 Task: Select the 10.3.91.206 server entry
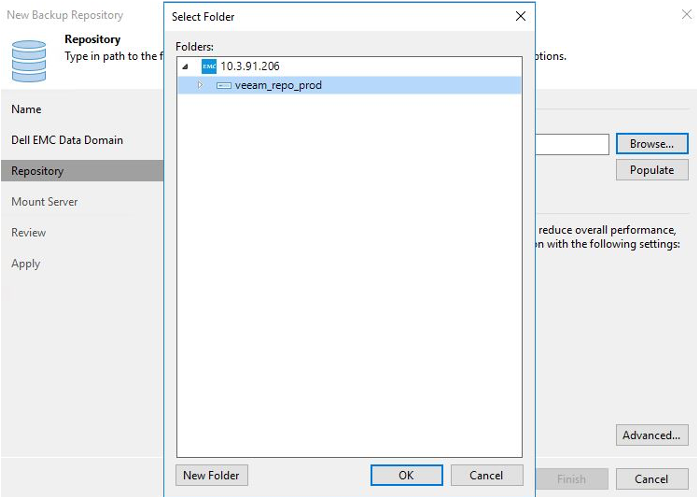(x=250, y=66)
